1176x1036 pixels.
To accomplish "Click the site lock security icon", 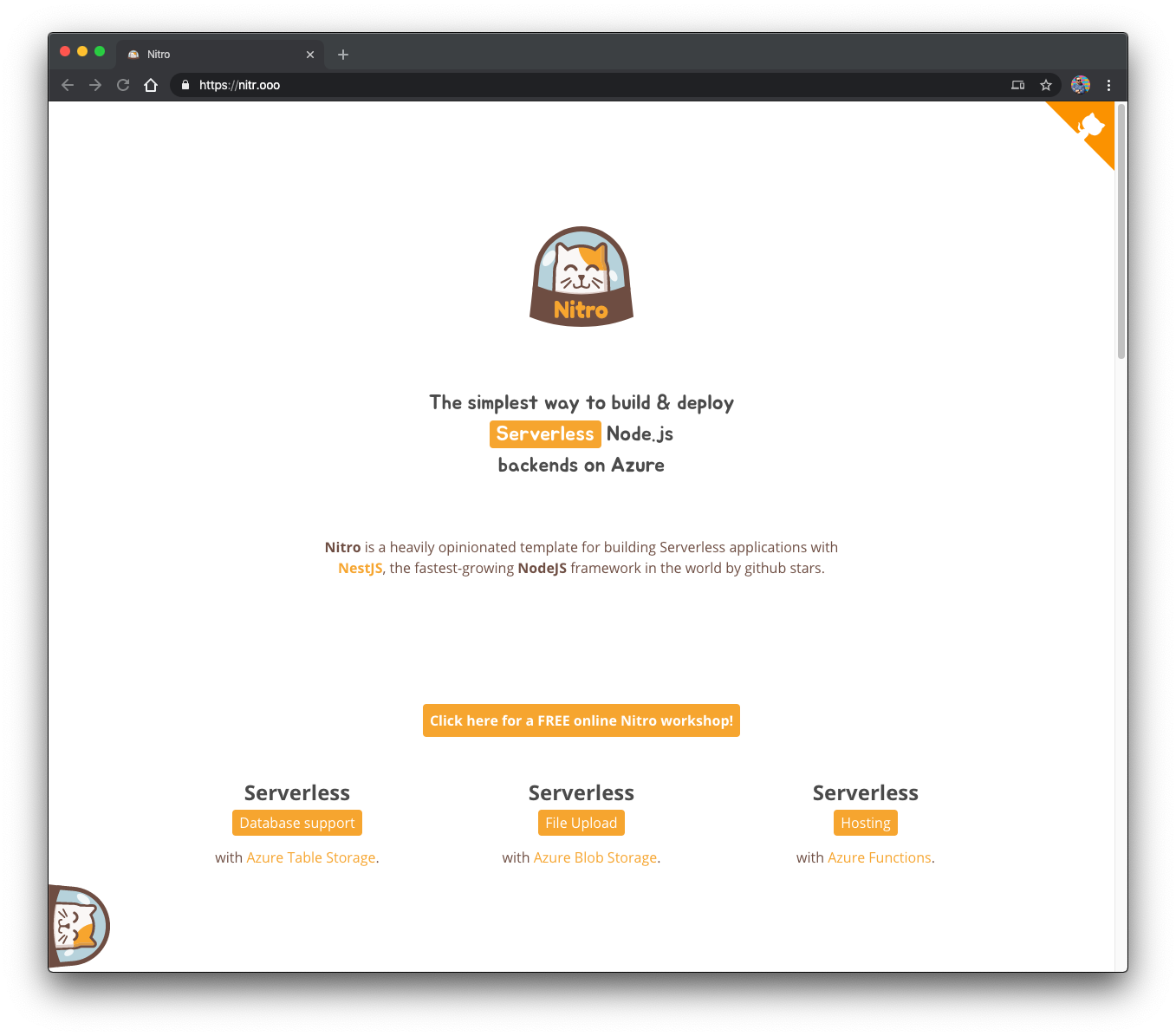I will point(185,85).
